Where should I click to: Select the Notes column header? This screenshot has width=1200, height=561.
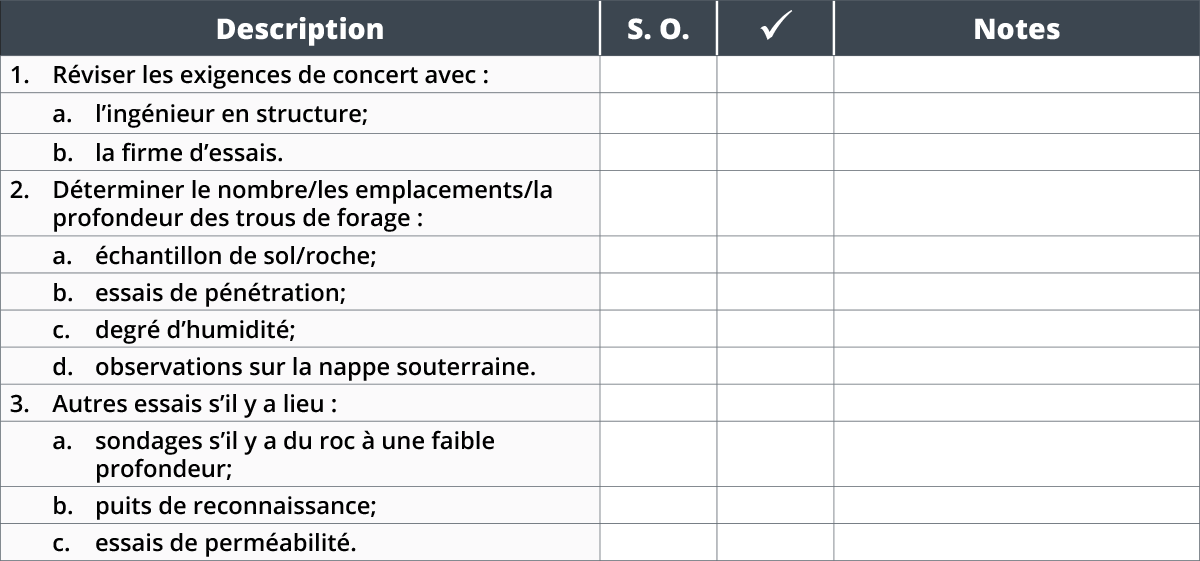pyautogui.click(x=1017, y=28)
